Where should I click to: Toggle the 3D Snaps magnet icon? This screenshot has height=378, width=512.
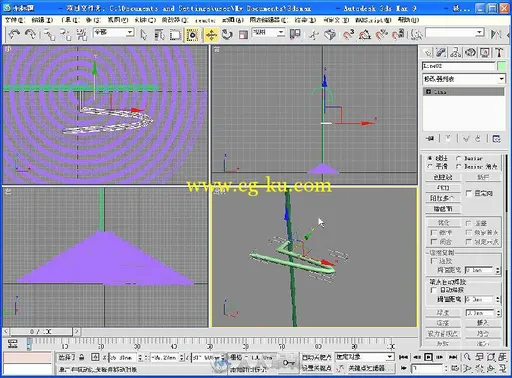click(x=348, y=34)
